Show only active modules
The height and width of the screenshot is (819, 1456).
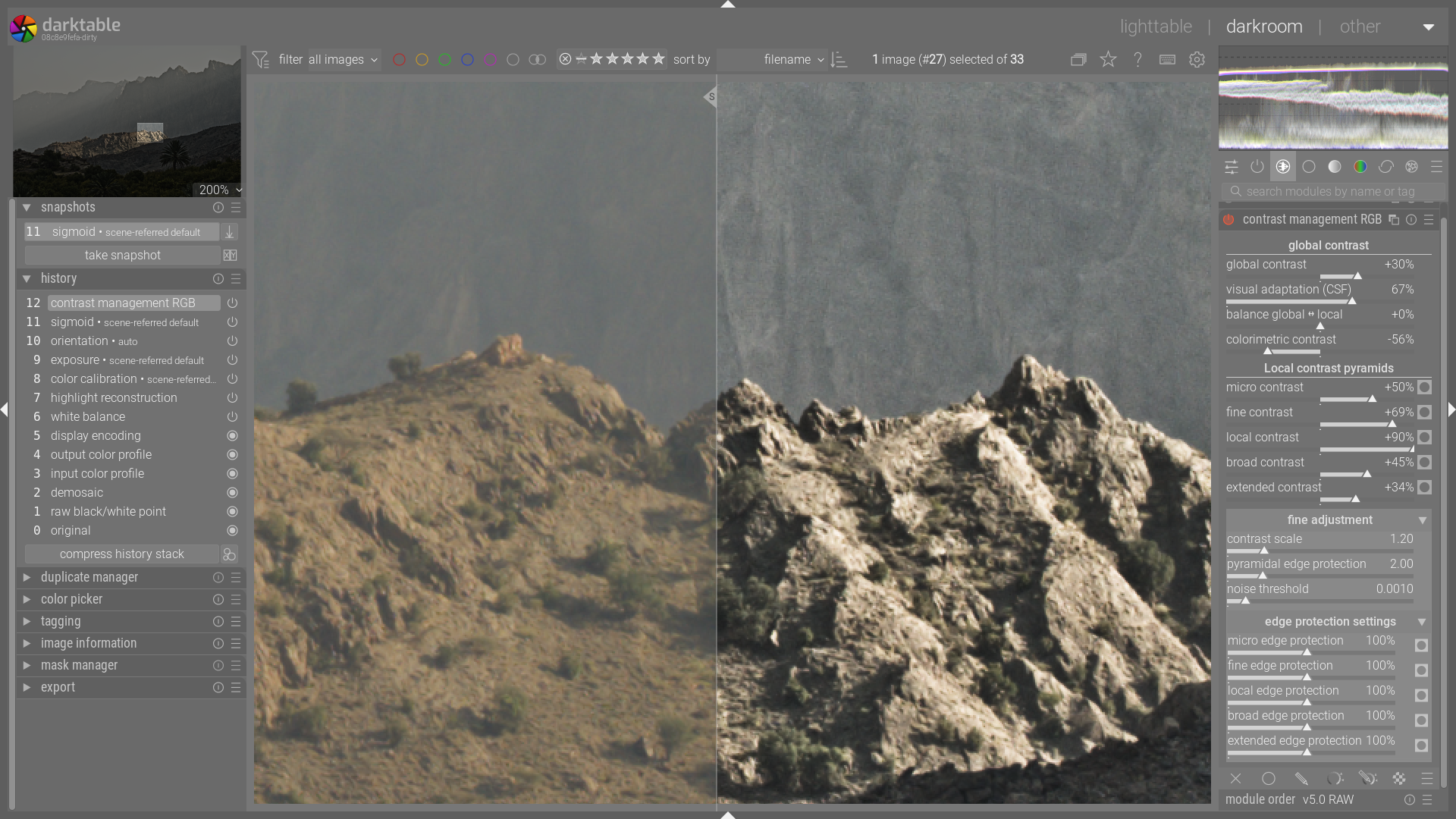pos(1257,167)
